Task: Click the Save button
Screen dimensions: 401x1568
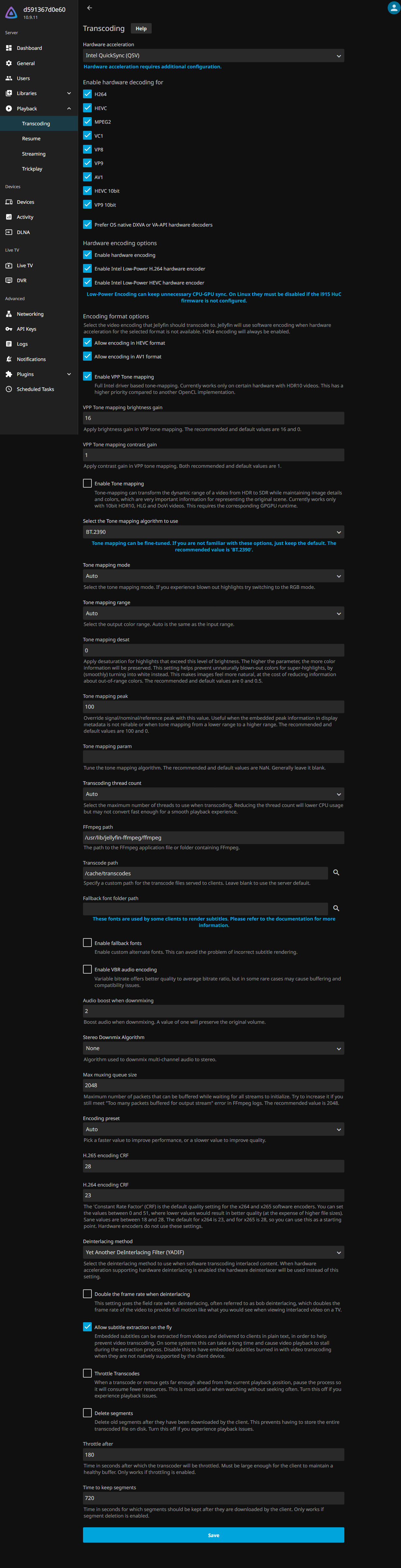Action: pyautogui.click(x=213, y=1535)
